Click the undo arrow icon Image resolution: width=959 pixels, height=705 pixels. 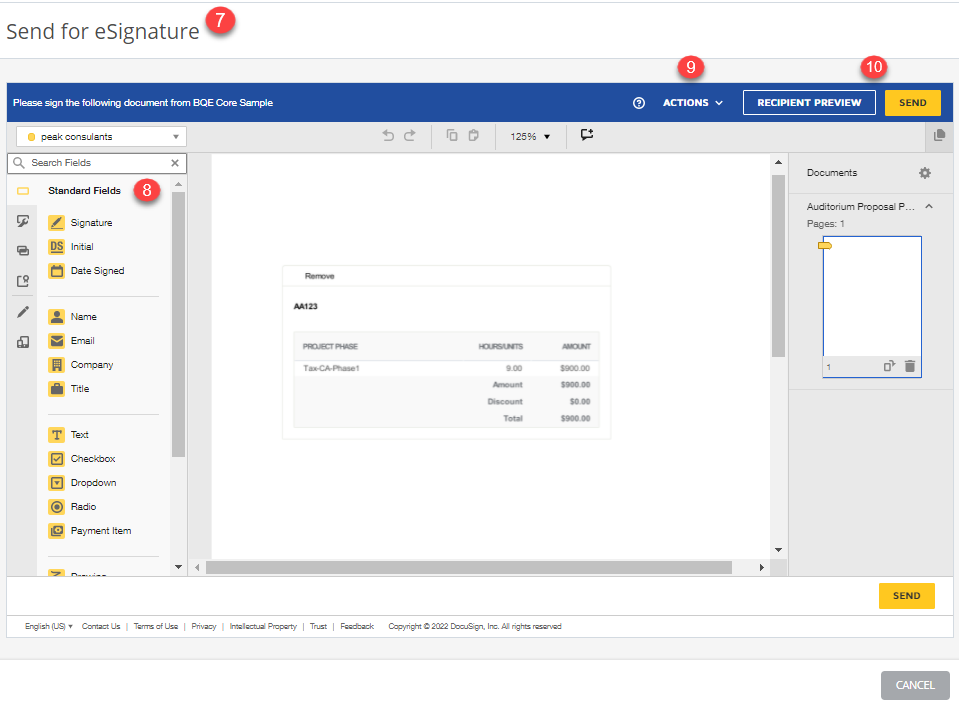[x=388, y=135]
